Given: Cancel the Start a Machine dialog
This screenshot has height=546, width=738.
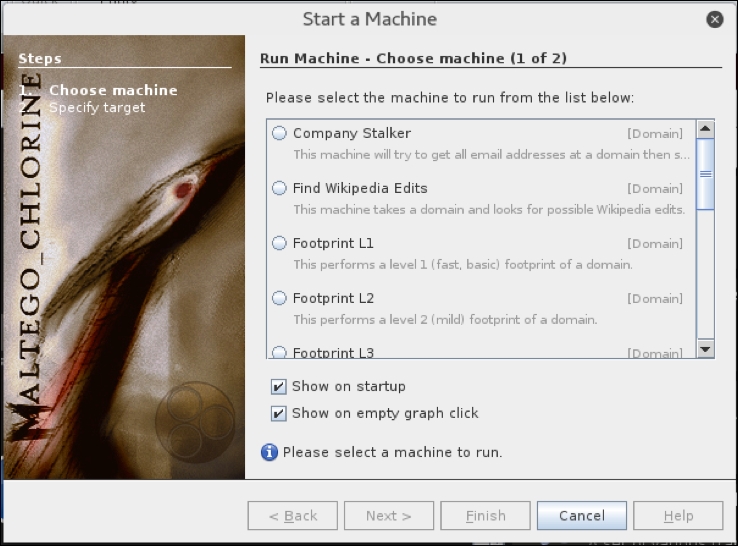Looking at the screenshot, I should click(582, 516).
